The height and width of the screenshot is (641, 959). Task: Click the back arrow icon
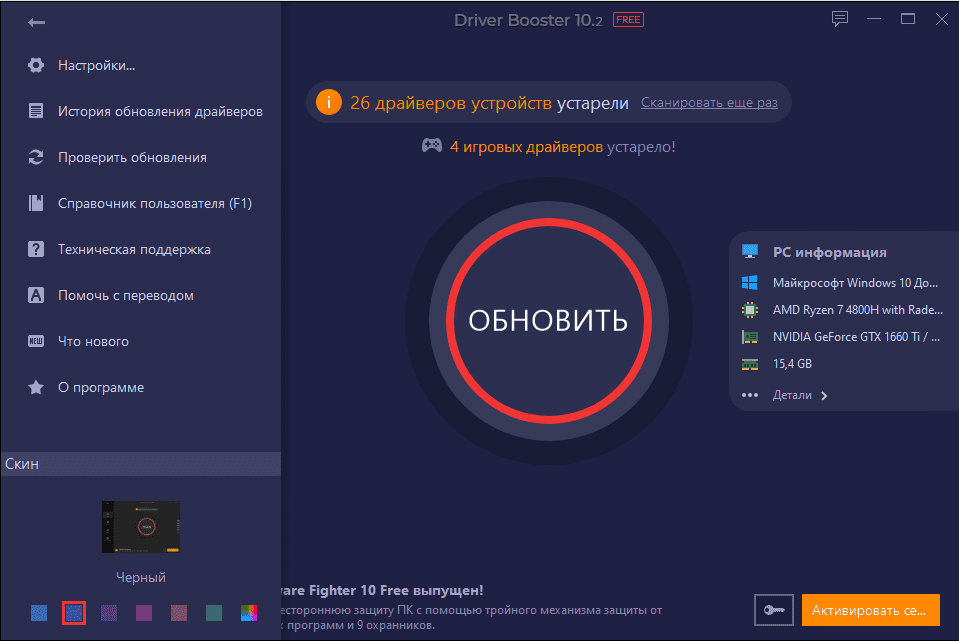(x=36, y=23)
